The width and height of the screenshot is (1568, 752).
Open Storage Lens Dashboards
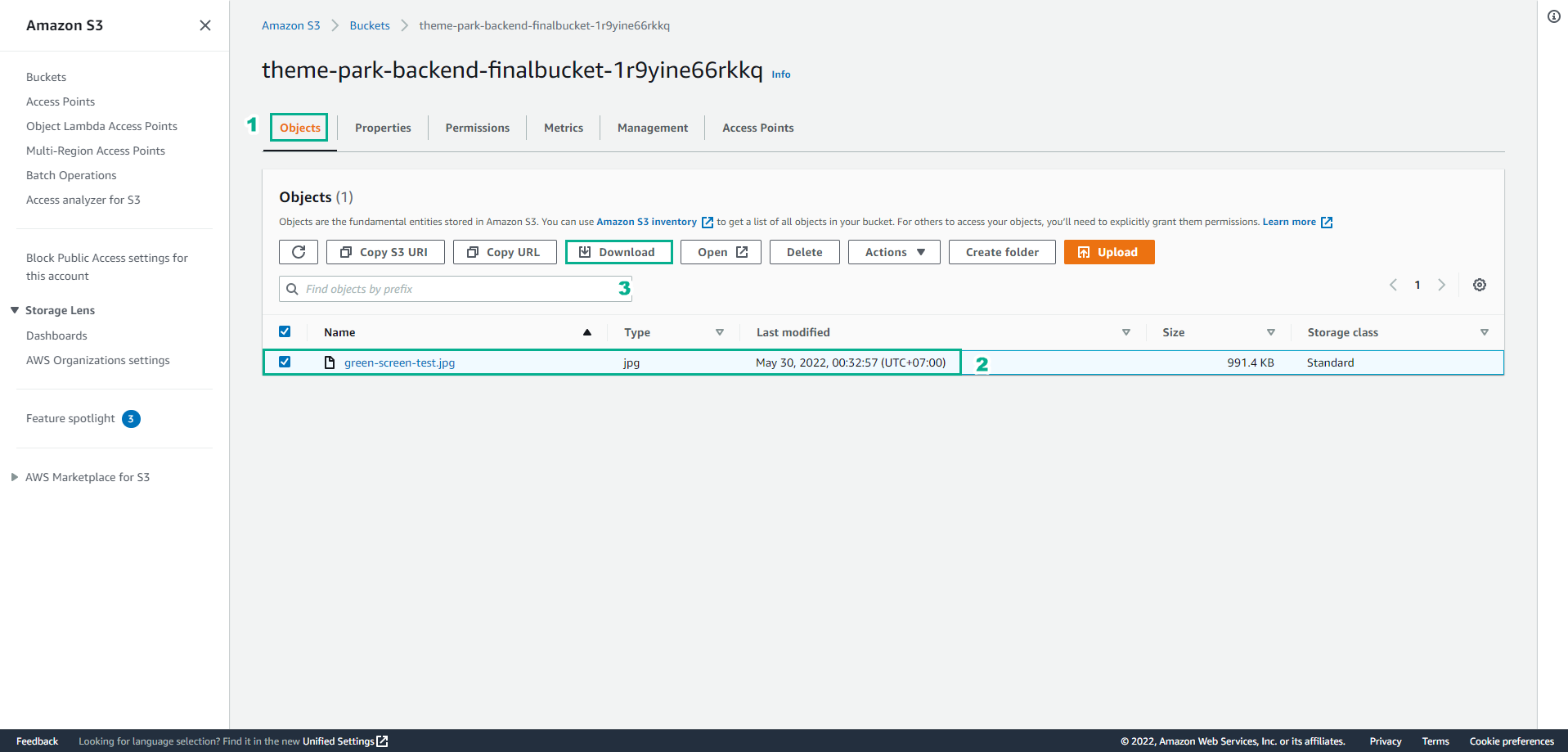click(x=56, y=335)
